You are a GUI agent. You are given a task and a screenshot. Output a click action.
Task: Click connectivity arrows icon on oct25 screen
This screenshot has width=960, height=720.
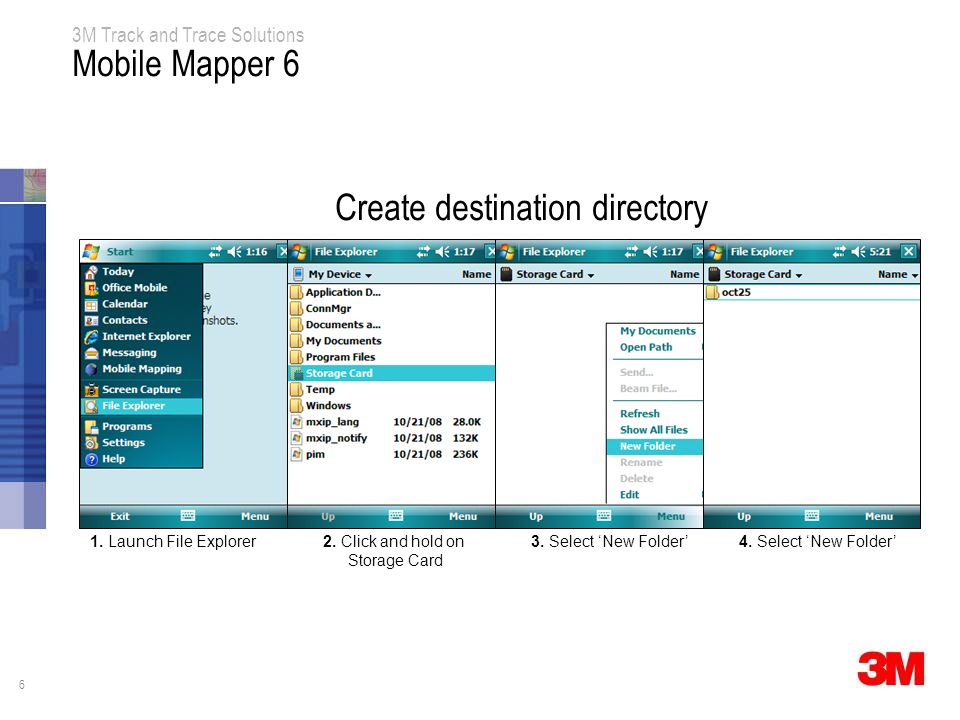[839, 252]
